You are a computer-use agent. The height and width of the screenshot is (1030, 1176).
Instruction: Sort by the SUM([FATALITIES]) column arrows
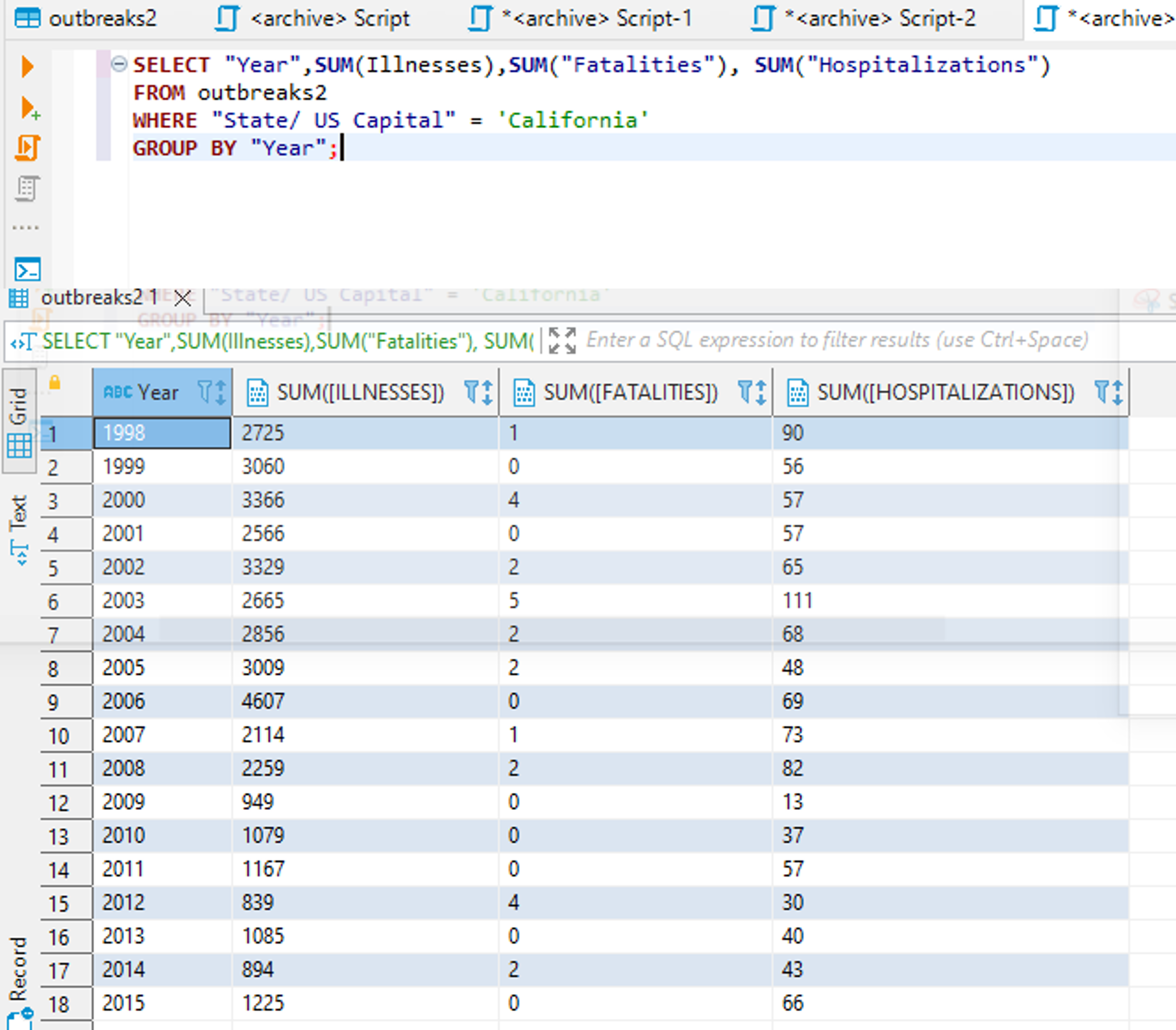761,392
